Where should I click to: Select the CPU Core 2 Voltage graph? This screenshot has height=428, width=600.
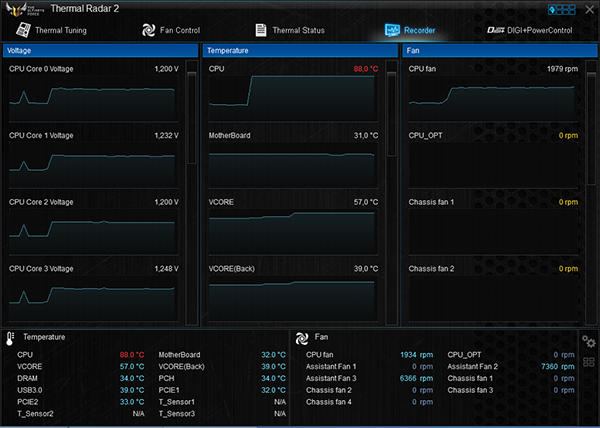click(93, 232)
